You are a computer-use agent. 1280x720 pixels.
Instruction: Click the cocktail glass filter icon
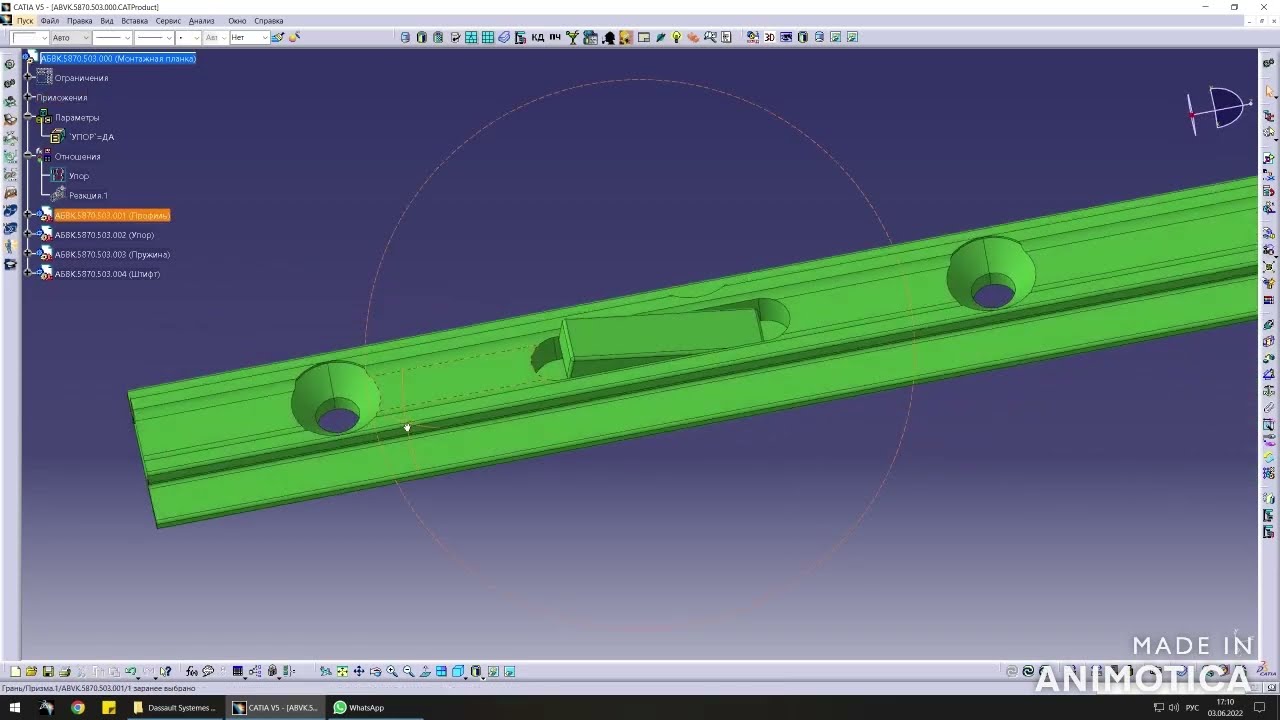[572, 37]
